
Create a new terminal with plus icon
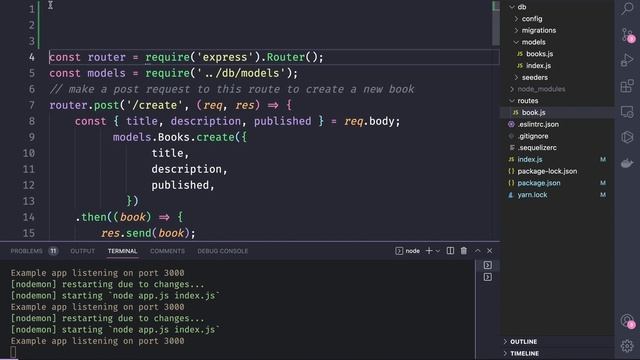(429, 251)
